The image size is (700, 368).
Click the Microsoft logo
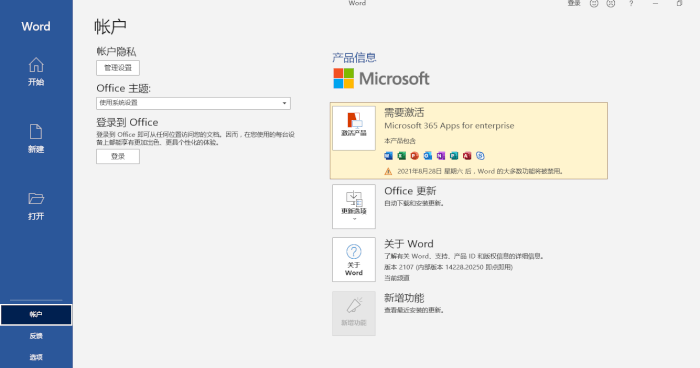coord(381,79)
